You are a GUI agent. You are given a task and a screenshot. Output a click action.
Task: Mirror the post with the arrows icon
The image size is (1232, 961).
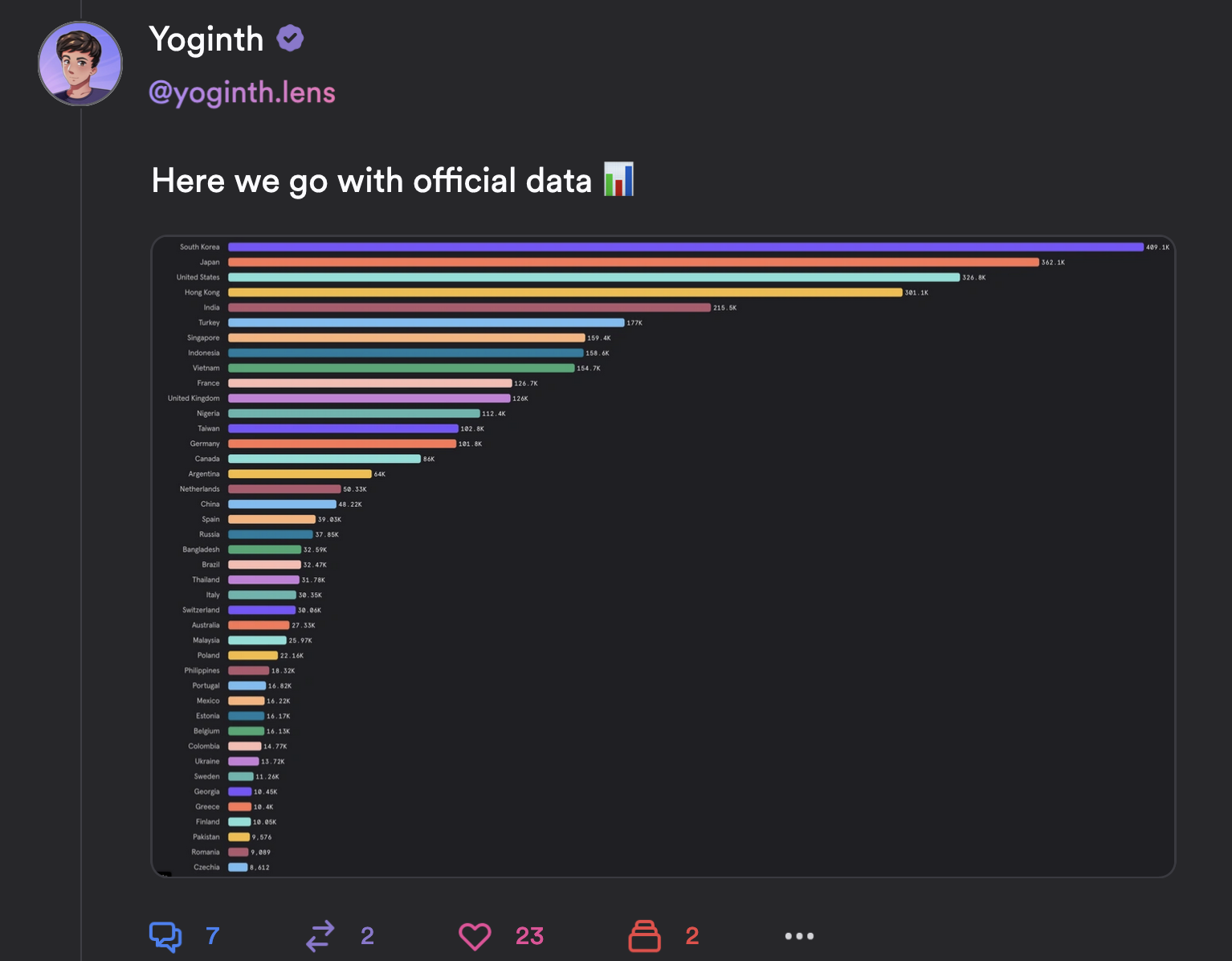pos(320,936)
